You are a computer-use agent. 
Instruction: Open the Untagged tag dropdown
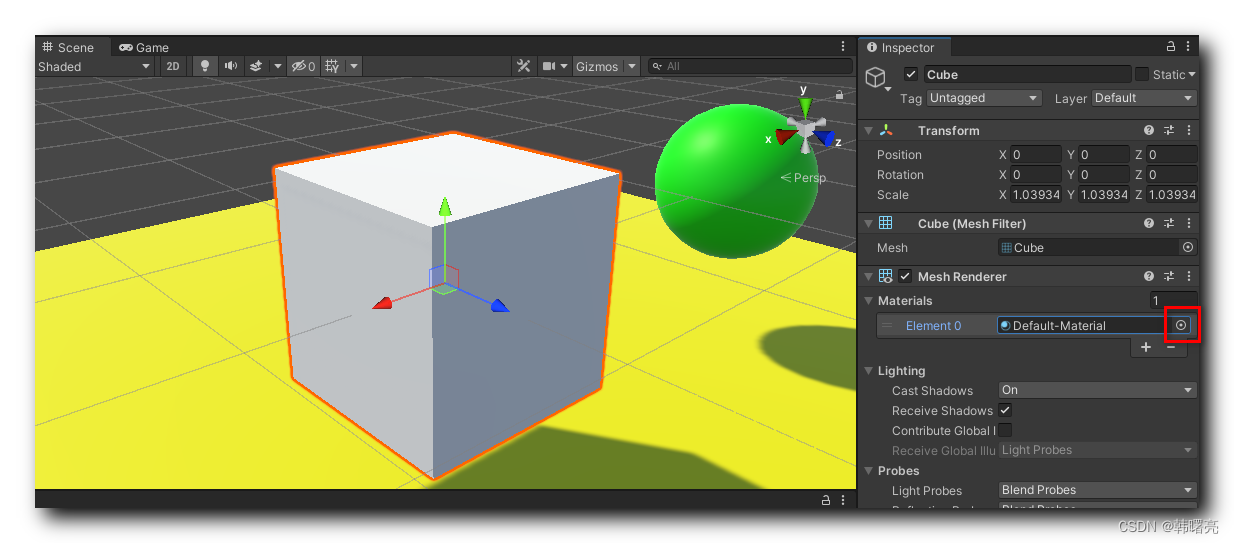tap(984, 98)
